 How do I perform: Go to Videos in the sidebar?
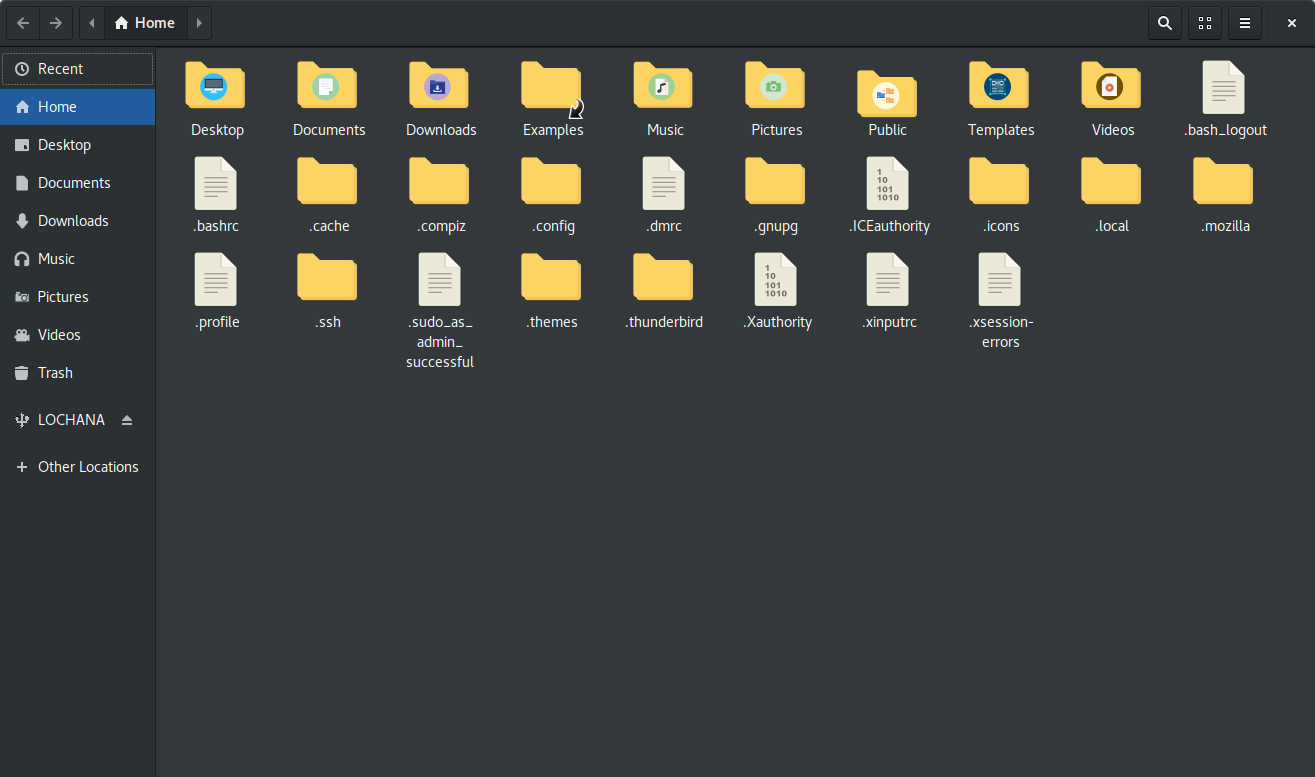77,335
